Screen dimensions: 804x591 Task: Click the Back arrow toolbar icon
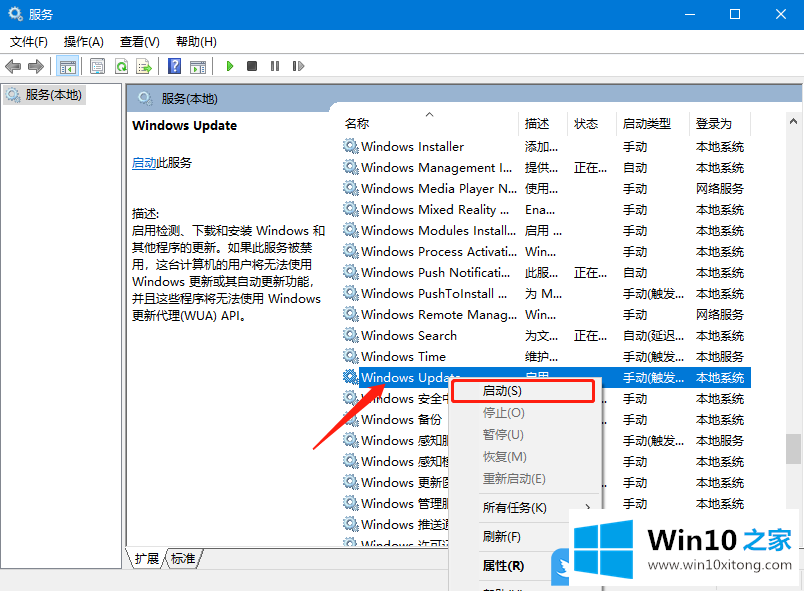pyautogui.click(x=13, y=66)
